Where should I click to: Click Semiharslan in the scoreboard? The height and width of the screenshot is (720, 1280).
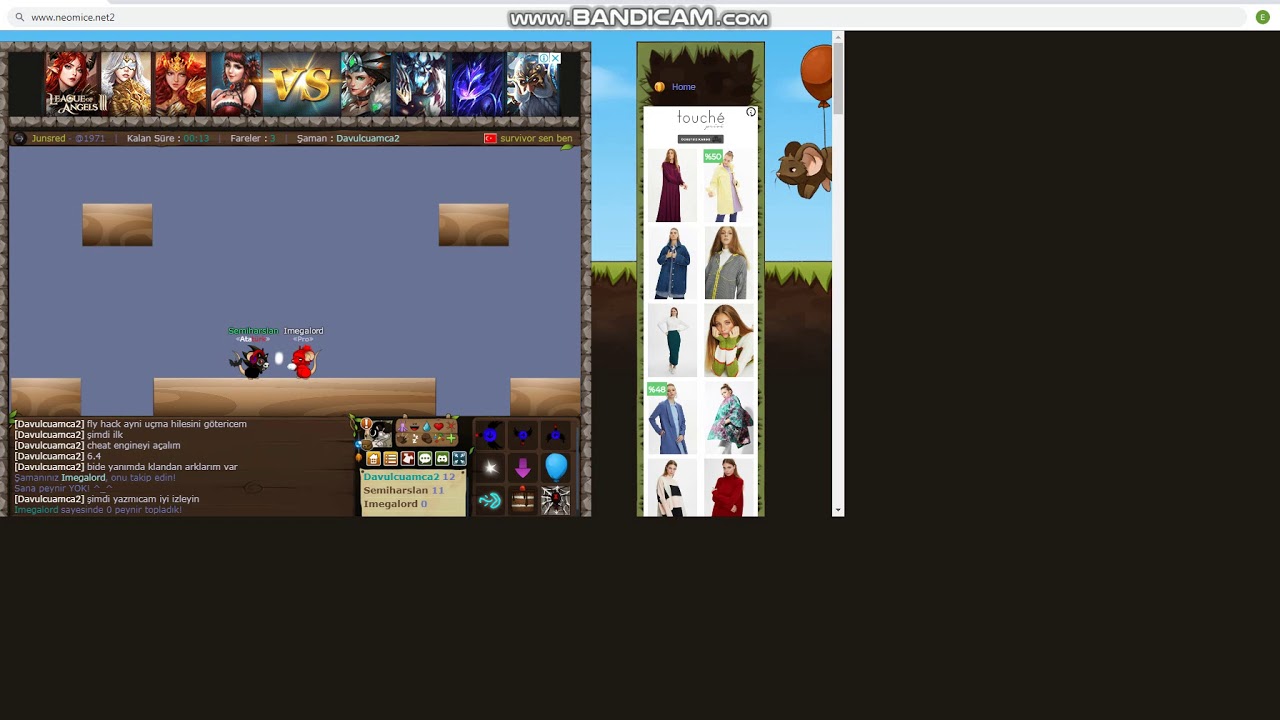(x=396, y=490)
